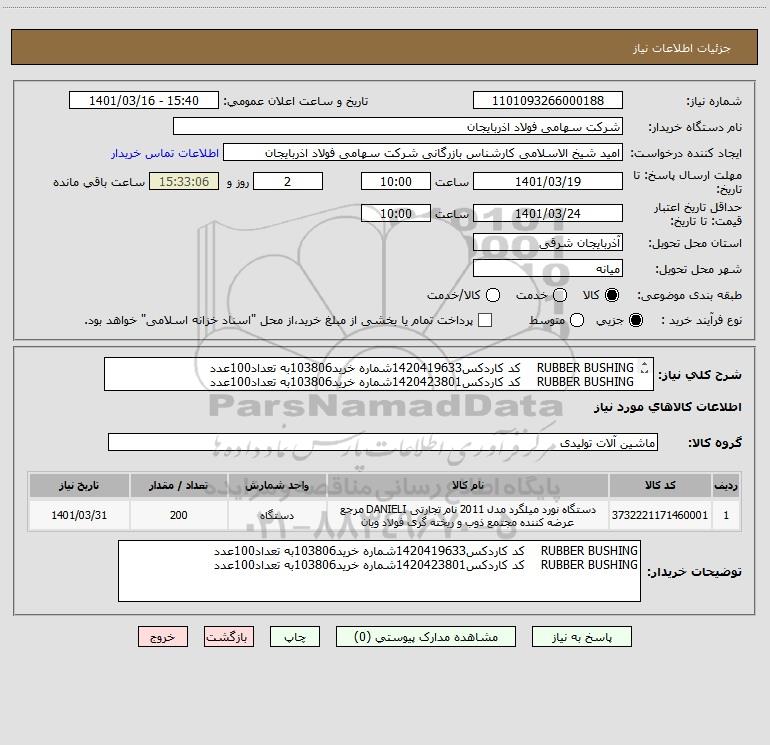
Task: Click scroll arrows in شرح کلی نیاز box
Action: point(644,368)
